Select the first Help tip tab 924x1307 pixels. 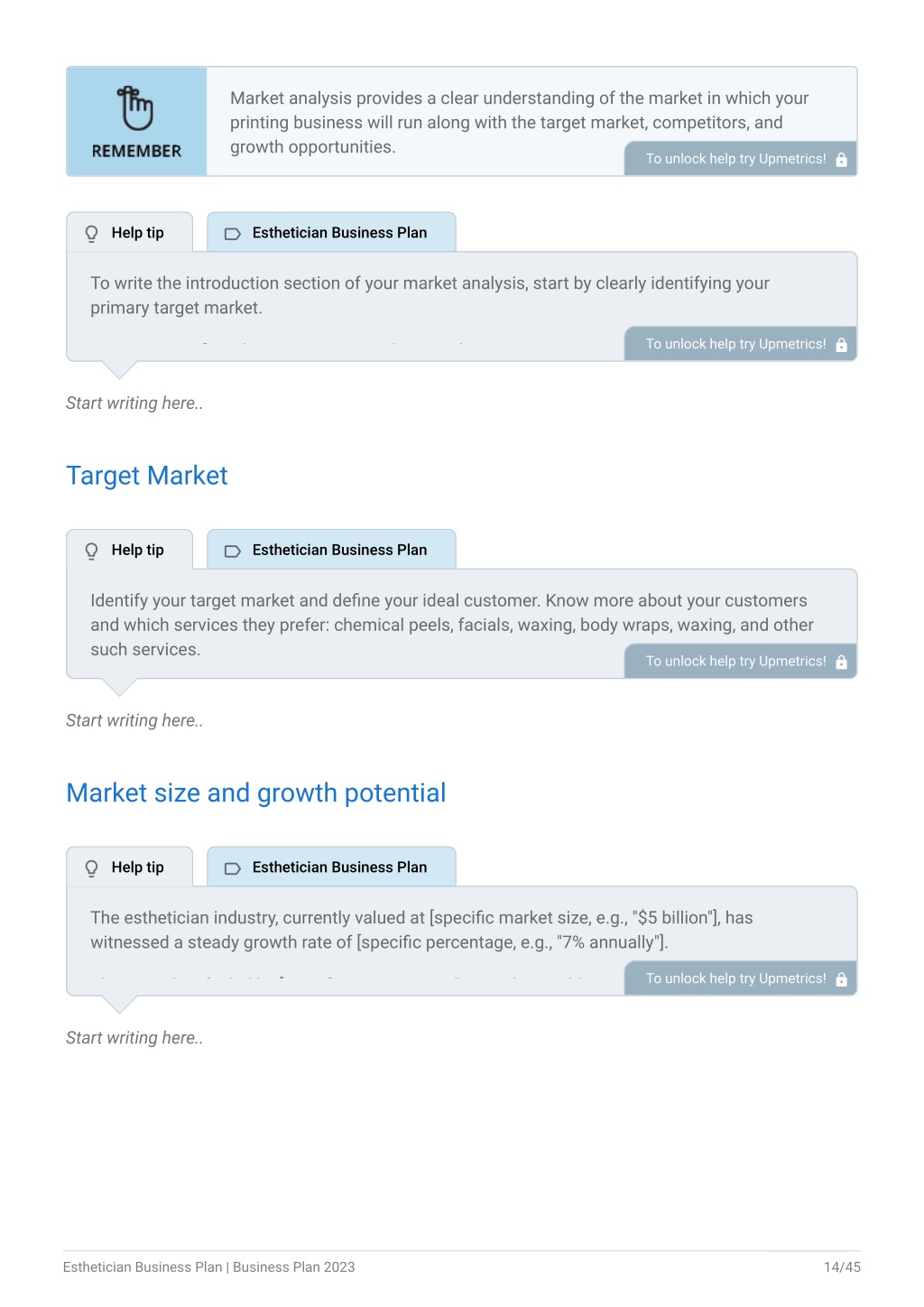130,233
